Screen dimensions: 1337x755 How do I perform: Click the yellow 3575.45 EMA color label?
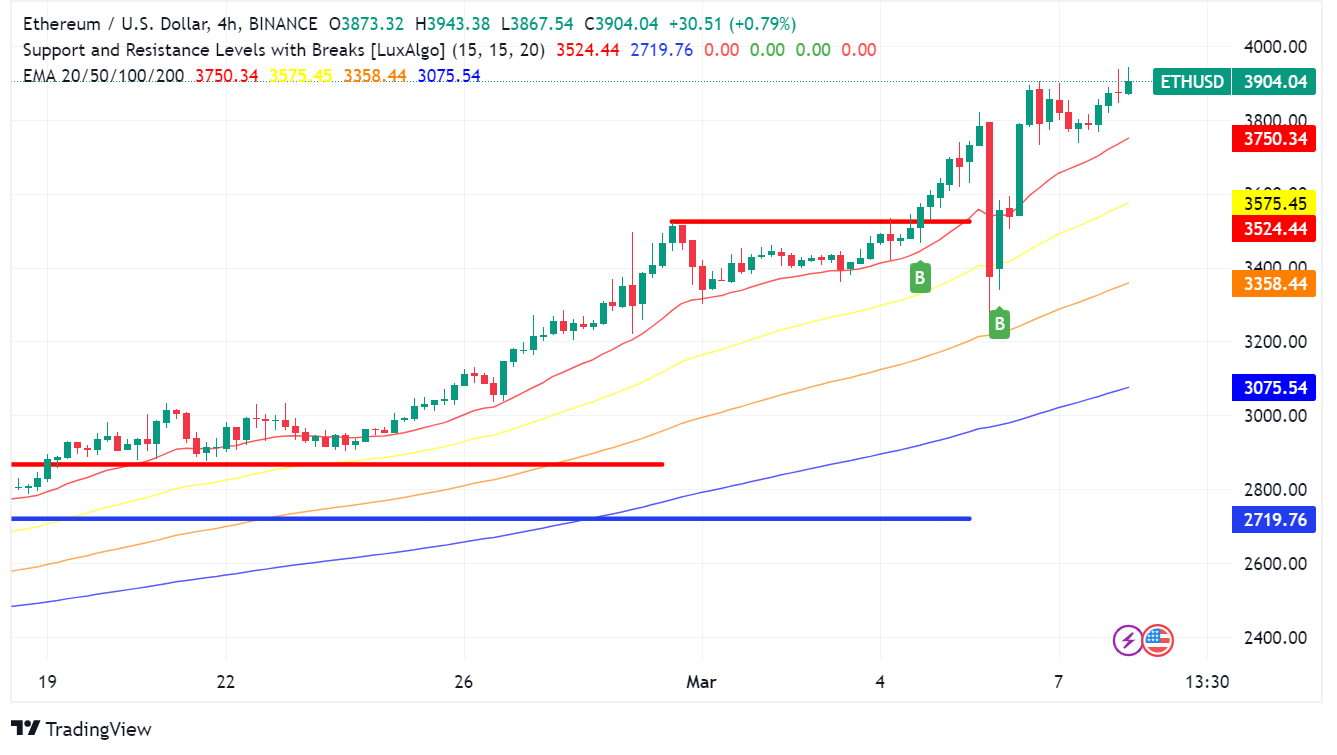point(1273,203)
